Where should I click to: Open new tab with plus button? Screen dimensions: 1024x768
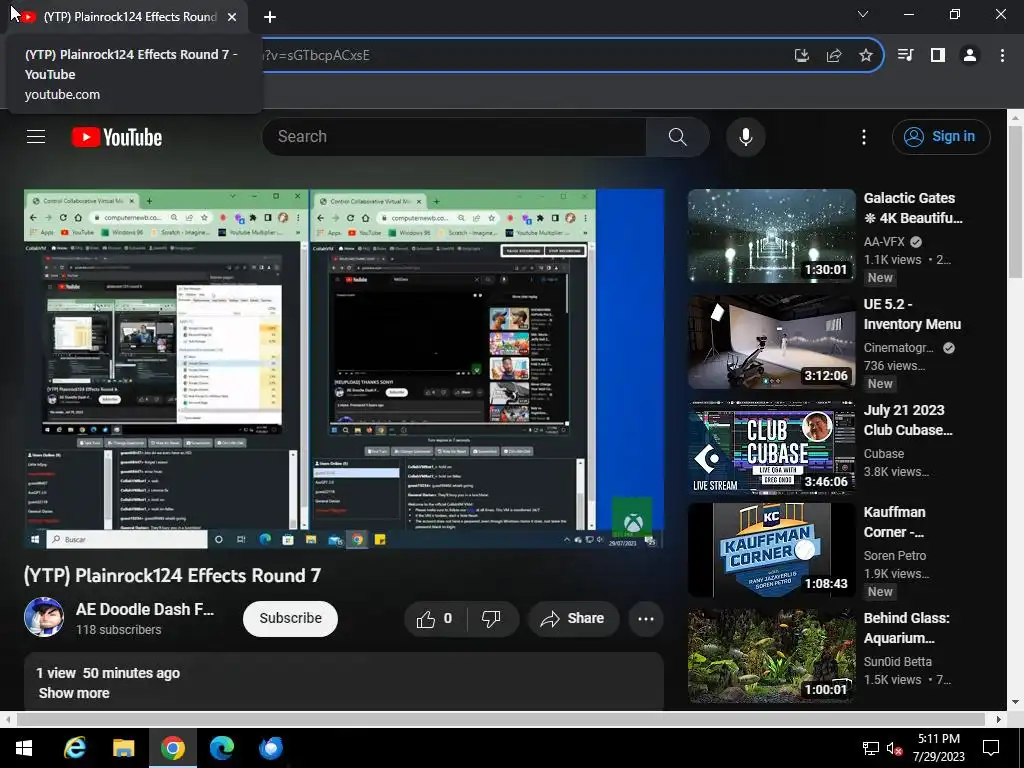click(270, 17)
